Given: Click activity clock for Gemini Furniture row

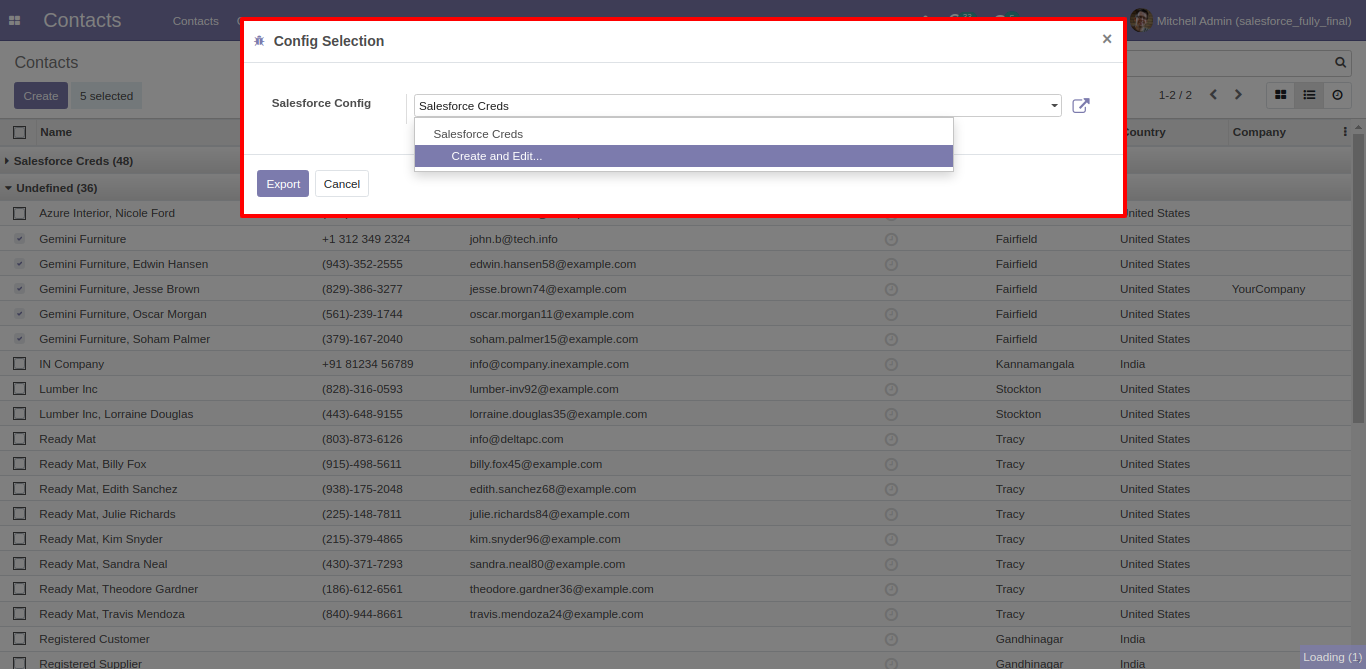Looking at the screenshot, I should [891, 239].
